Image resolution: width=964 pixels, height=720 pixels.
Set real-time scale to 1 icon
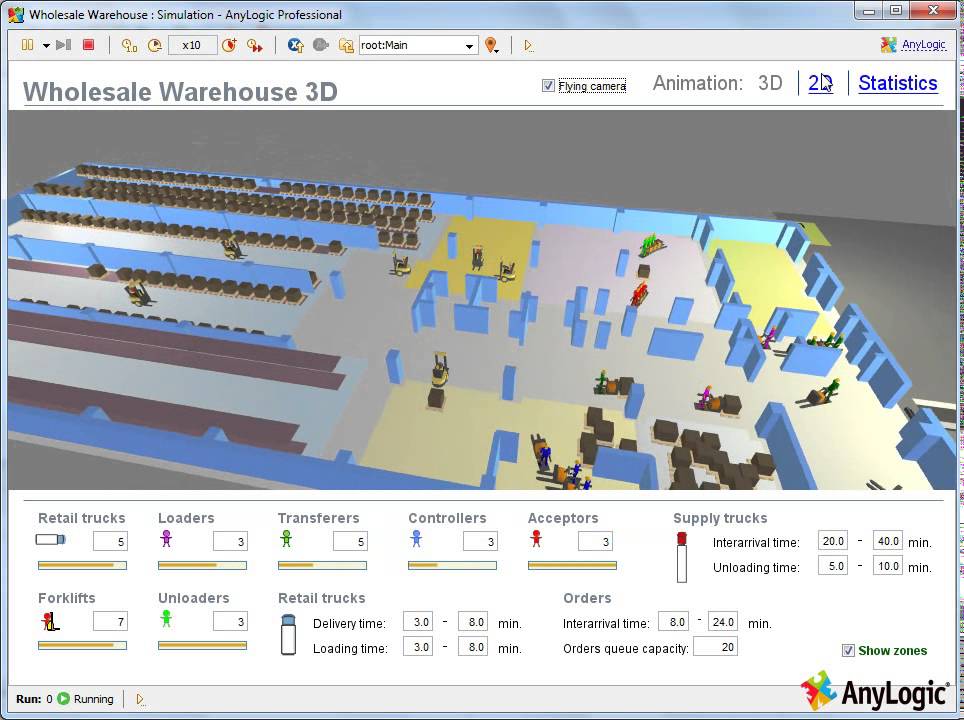click(x=129, y=45)
